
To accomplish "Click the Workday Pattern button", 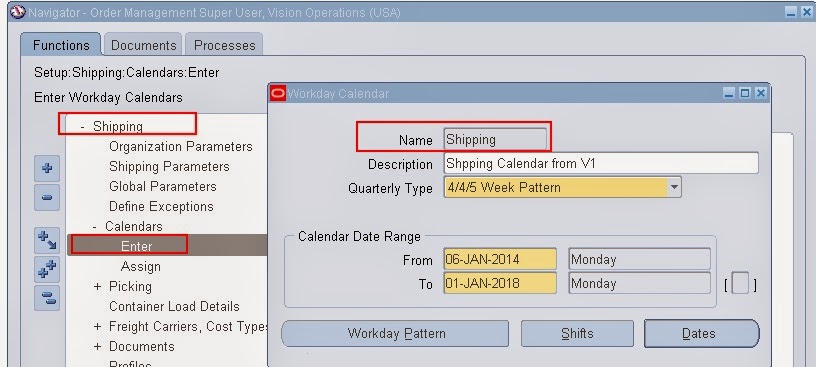I will click(x=395, y=334).
